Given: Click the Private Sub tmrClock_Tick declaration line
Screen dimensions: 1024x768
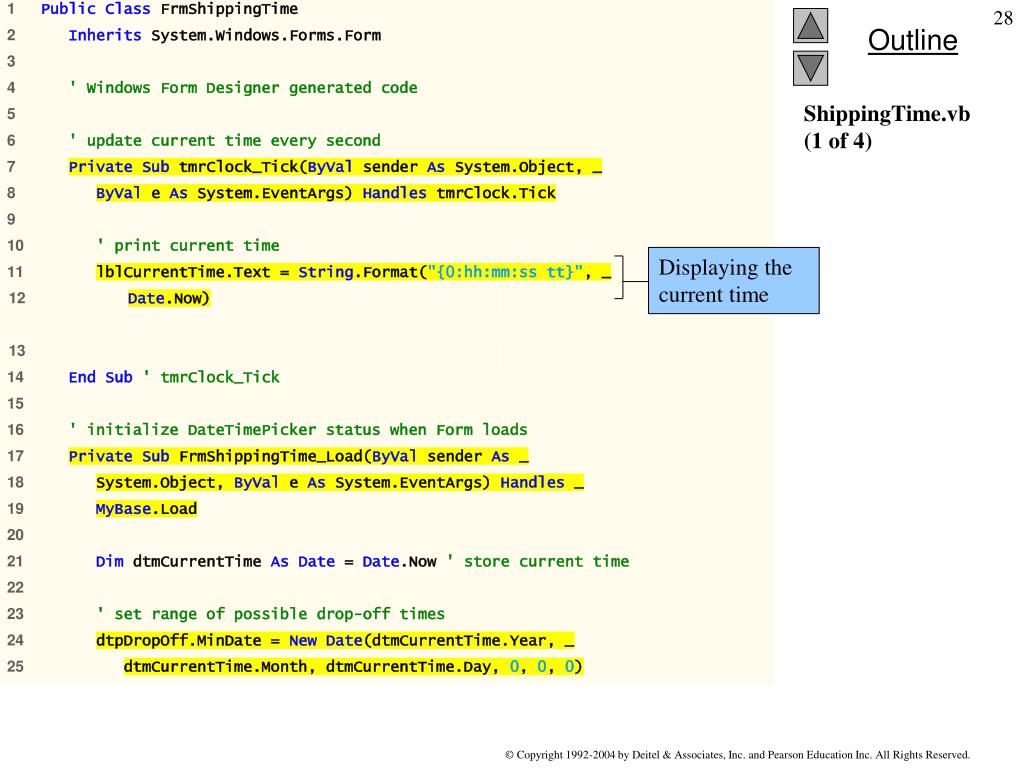Looking at the screenshot, I should [335, 167].
